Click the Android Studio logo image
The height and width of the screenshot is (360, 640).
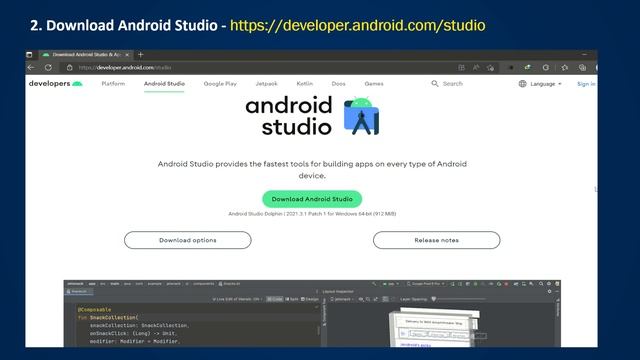[312, 116]
